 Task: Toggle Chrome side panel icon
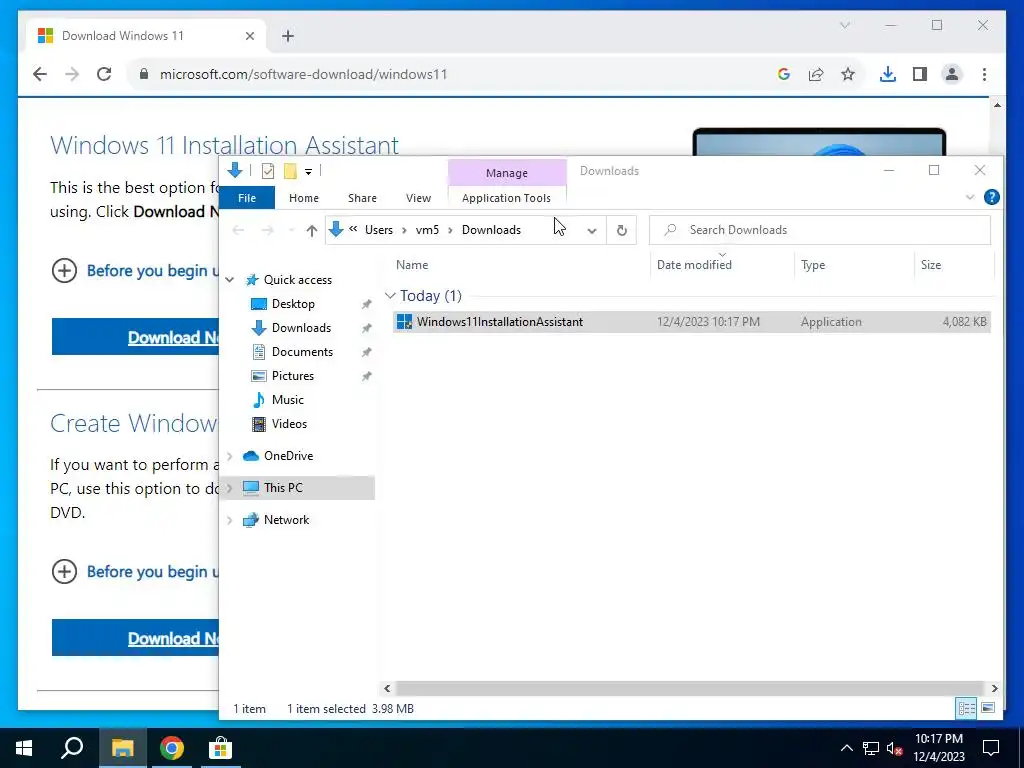point(920,74)
